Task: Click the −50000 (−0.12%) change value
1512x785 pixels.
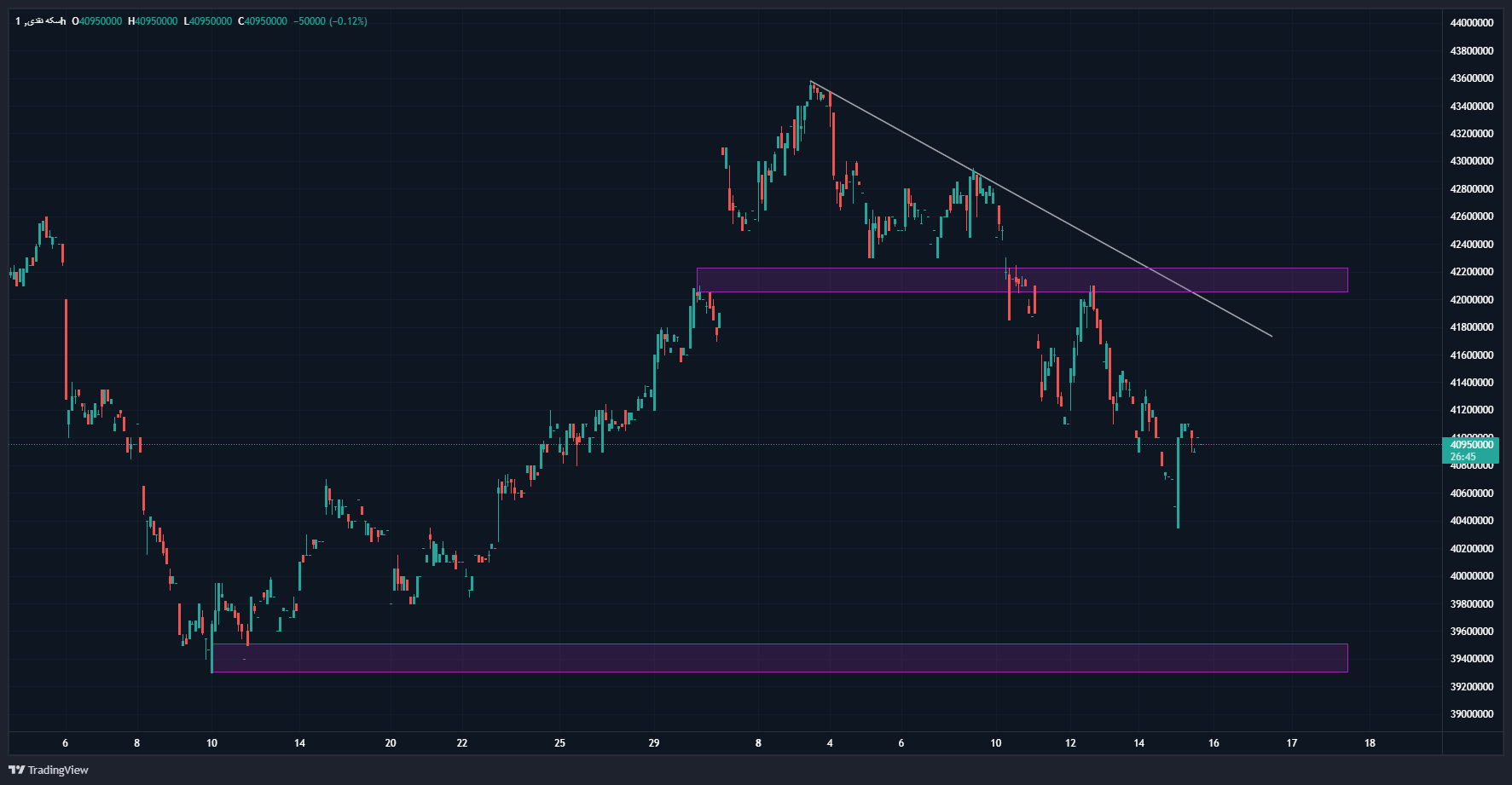Action: click(x=330, y=21)
